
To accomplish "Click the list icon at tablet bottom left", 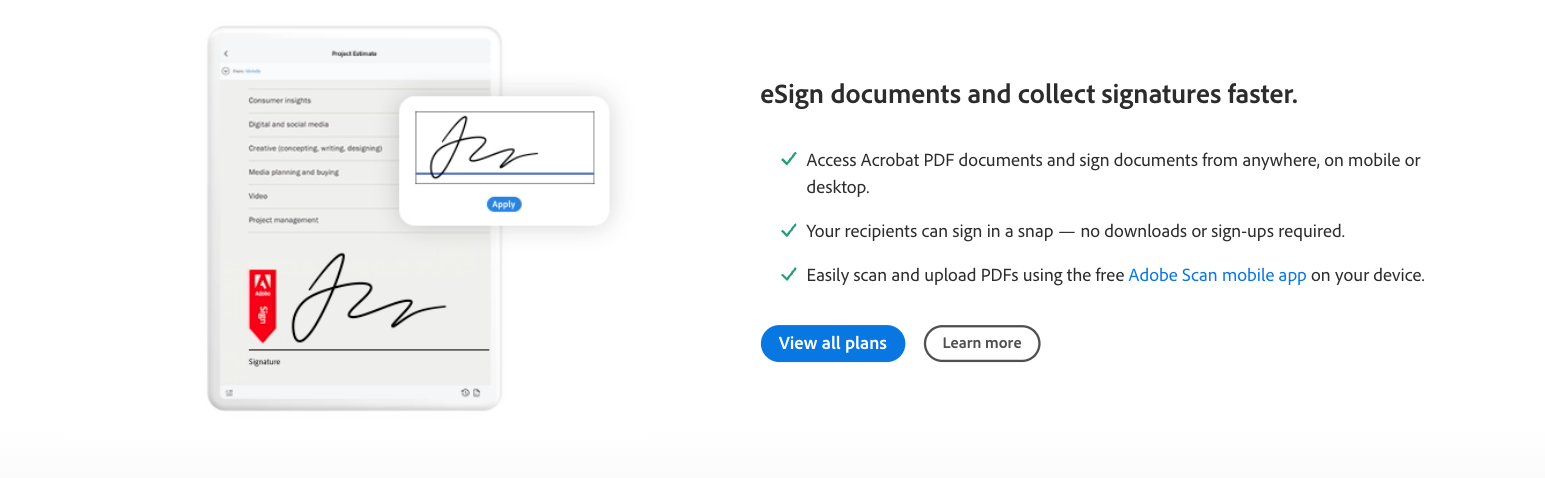I will (229, 393).
